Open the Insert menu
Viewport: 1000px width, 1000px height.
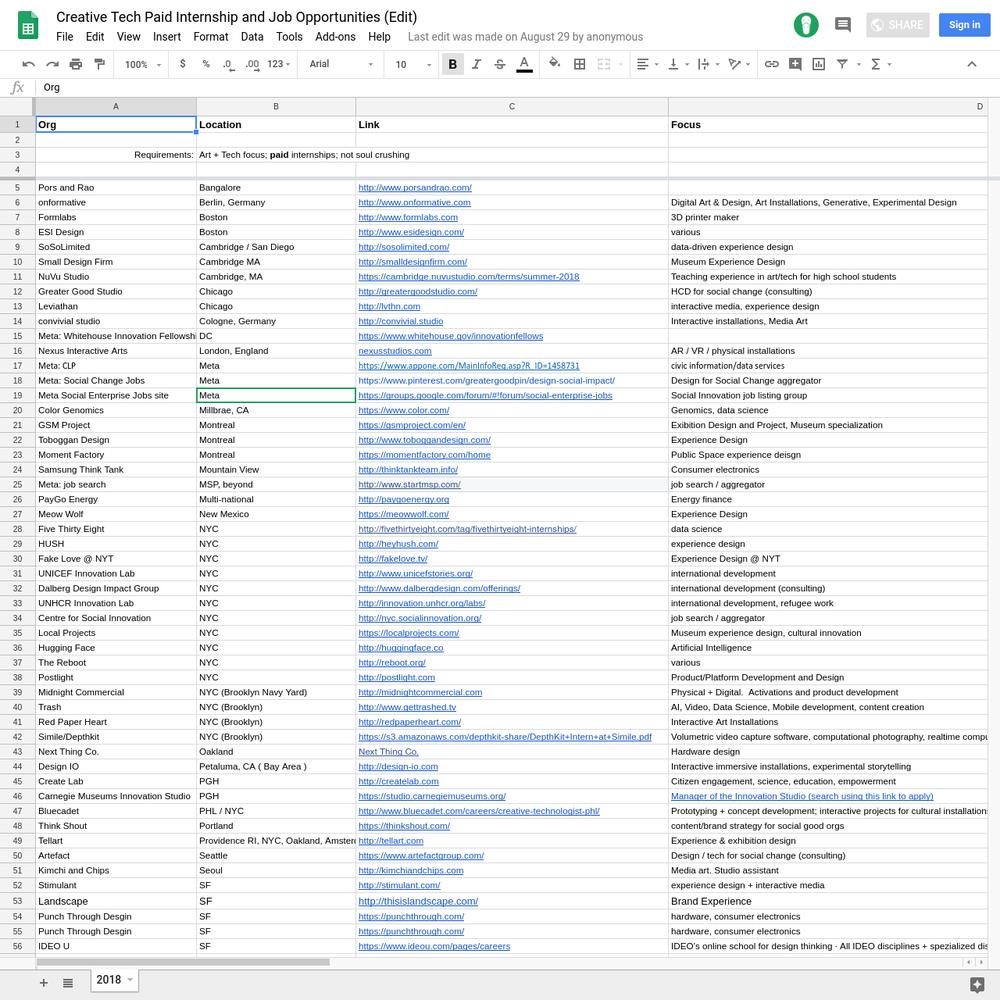167,37
